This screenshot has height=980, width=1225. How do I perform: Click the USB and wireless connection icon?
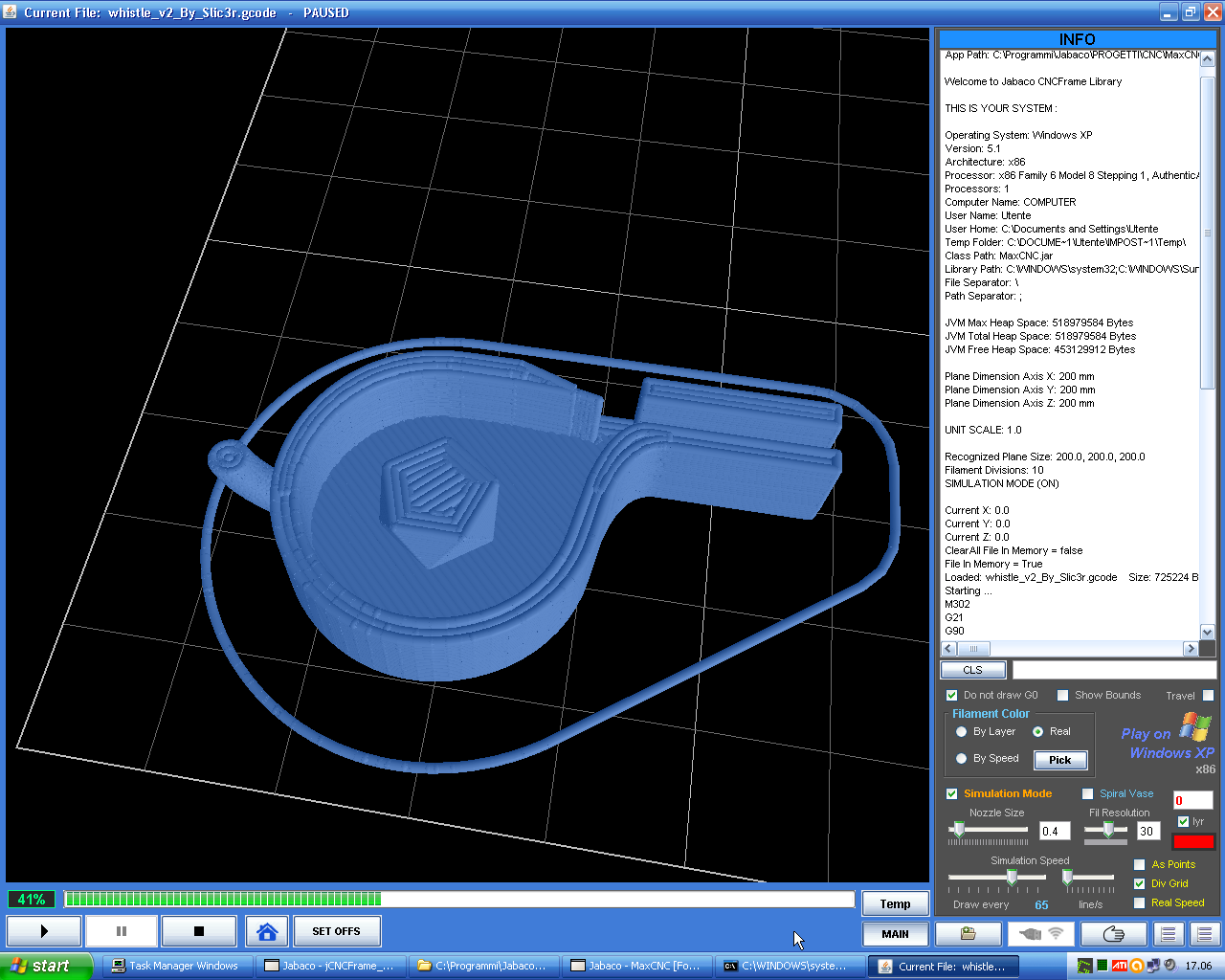(1041, 934)
